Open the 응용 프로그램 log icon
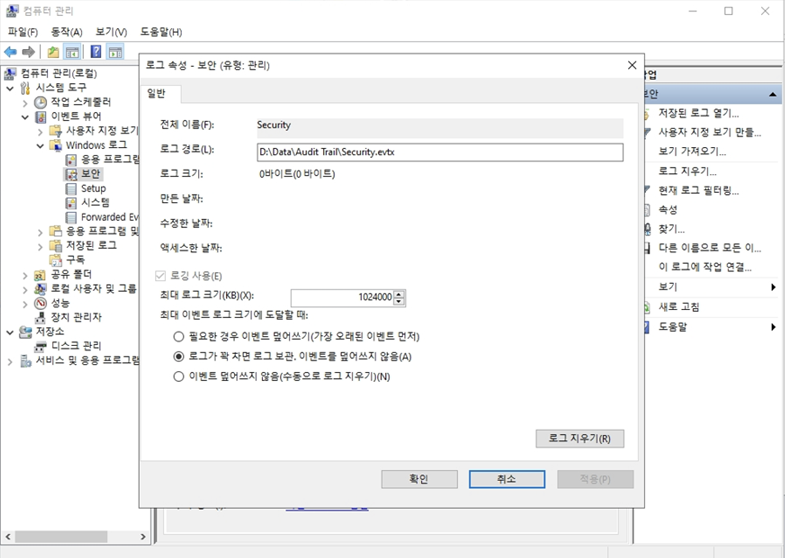Screen dimensions: 785x558 tap(72, 160)
